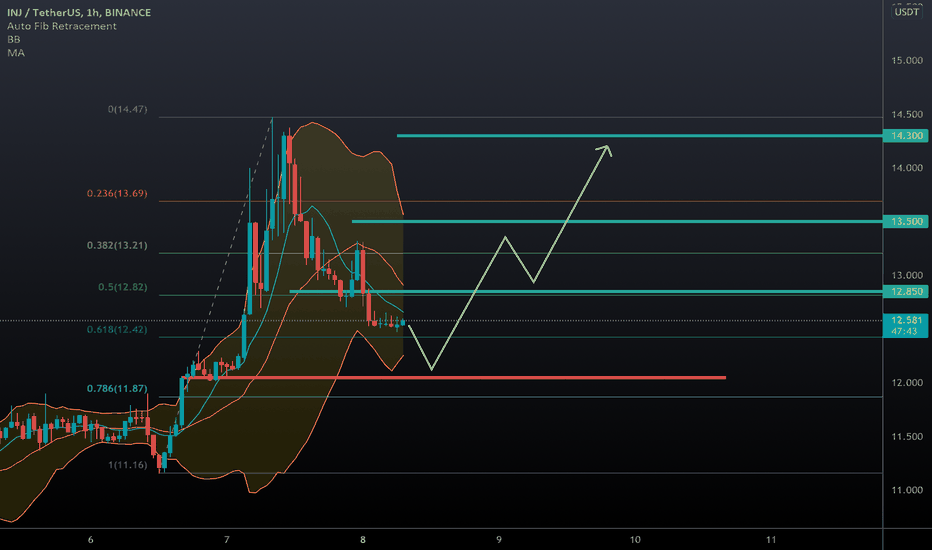
Task: Click the USDT currency button
Action: [907, 12]
